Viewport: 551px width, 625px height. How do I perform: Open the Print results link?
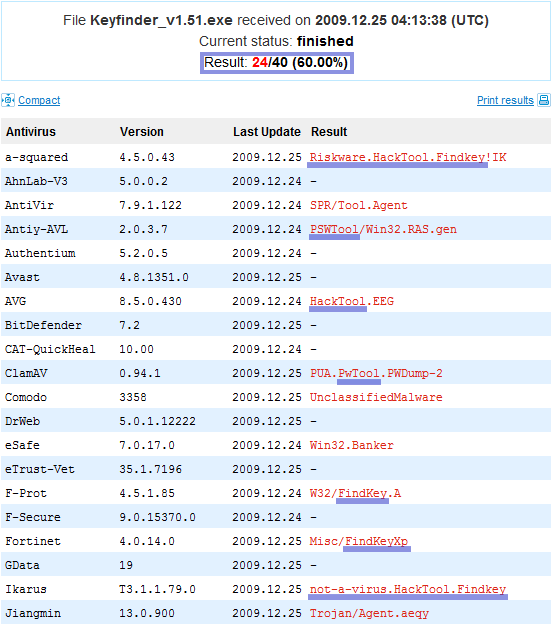tap(505, 100)
